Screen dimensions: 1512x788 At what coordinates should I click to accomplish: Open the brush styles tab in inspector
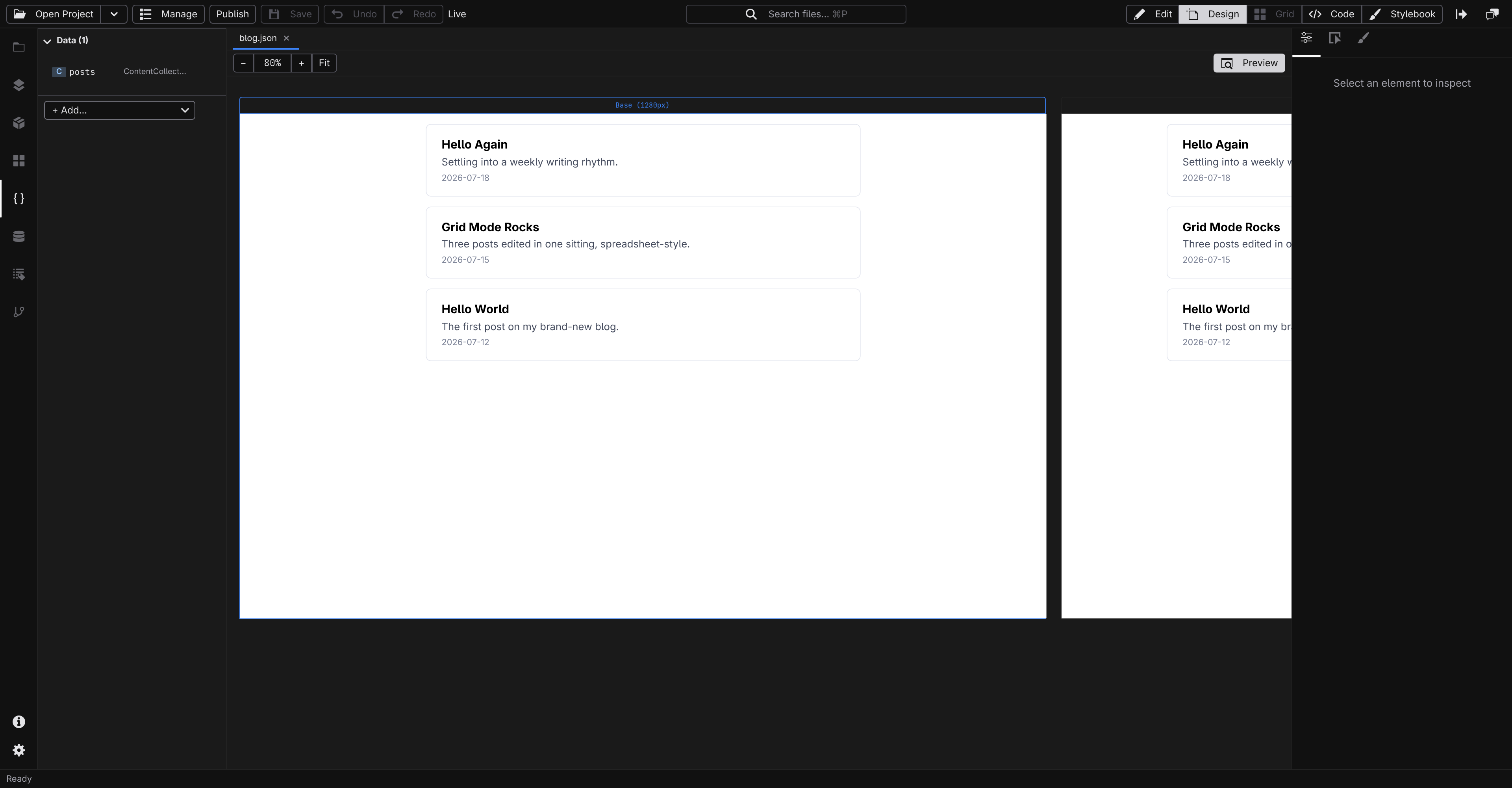coord(1364,38)
